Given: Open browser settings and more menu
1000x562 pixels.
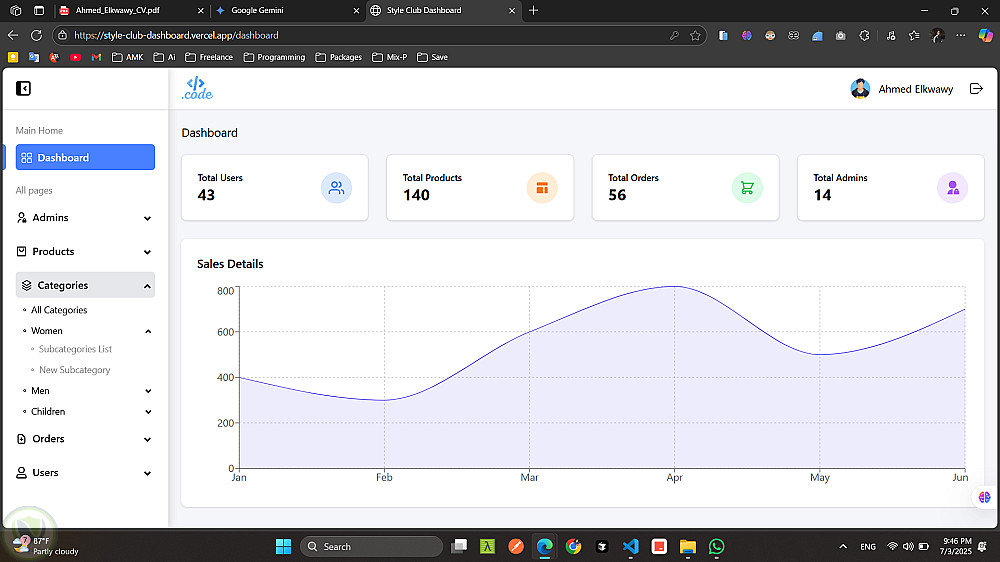Looking at the screenshot, I should 960,36.
